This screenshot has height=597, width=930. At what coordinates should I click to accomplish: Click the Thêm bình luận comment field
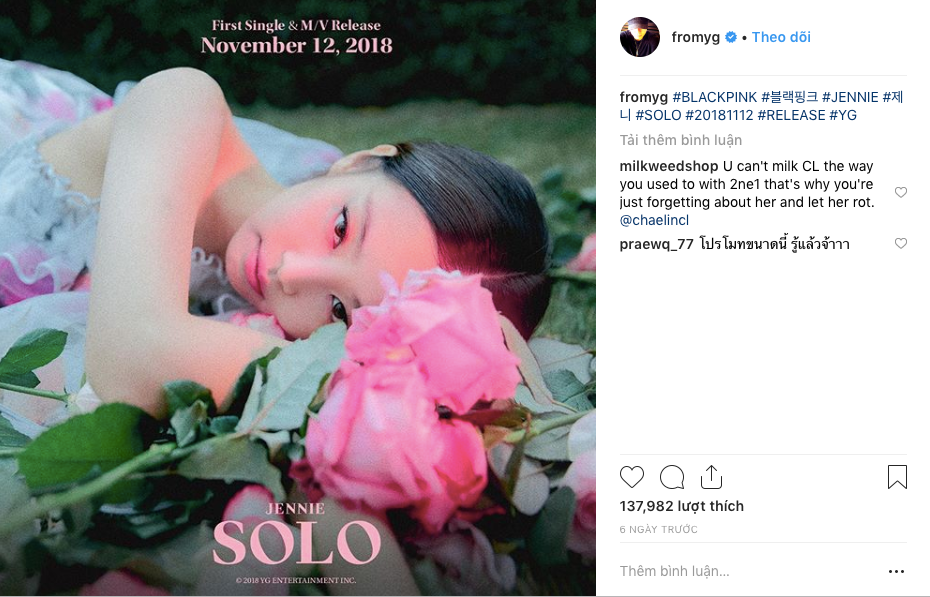(747, 571)
